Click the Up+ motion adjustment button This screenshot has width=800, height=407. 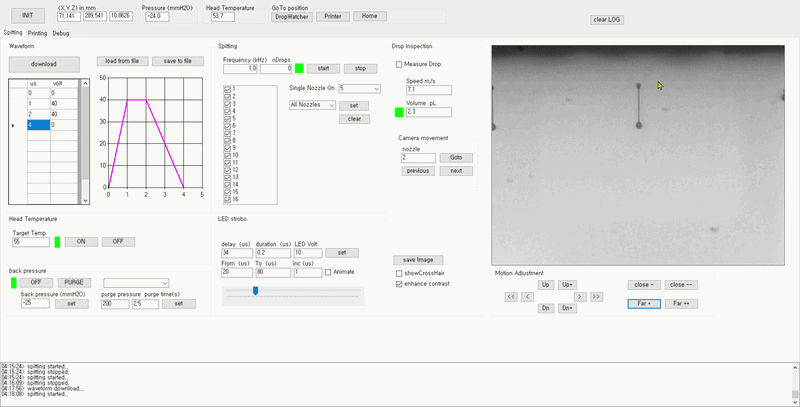(568, 285)
